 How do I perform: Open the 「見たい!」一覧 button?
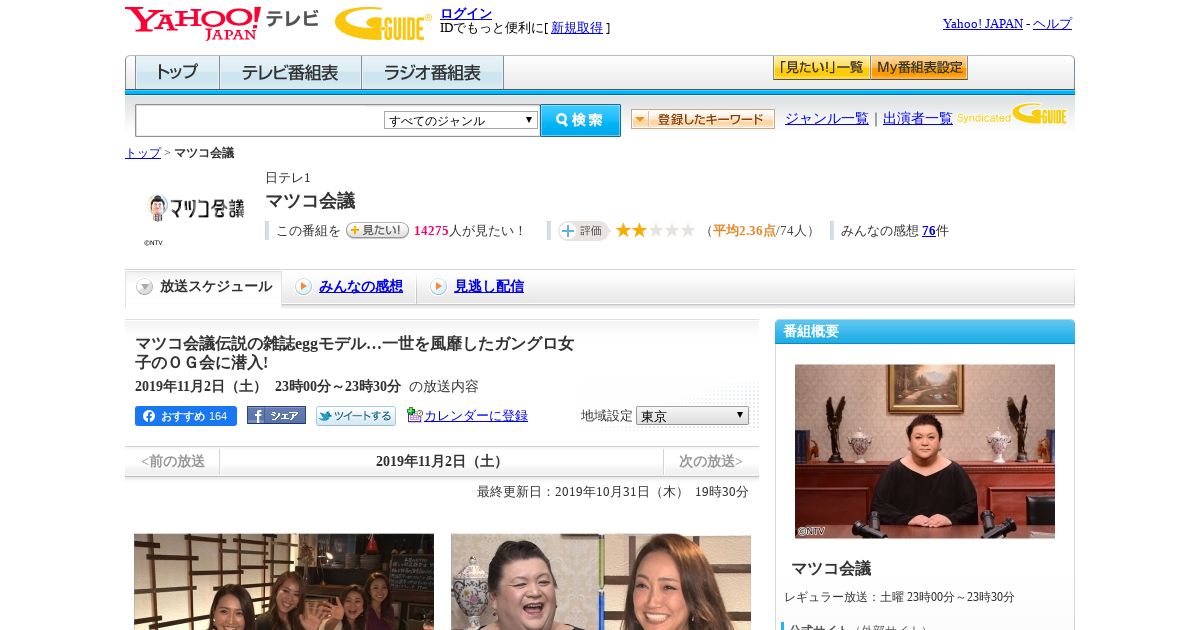821,68
